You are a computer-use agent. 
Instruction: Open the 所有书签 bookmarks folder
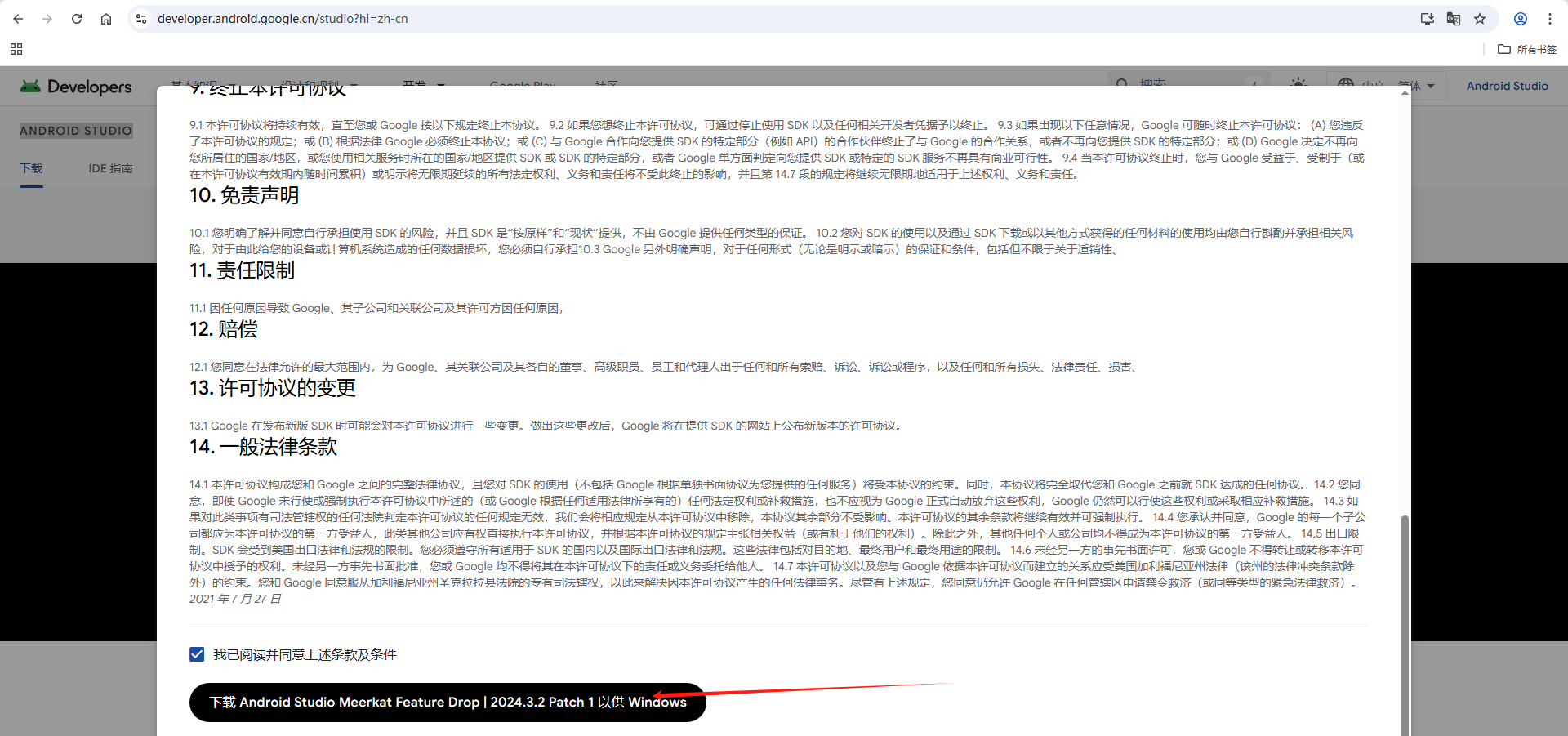point(1527,49)
